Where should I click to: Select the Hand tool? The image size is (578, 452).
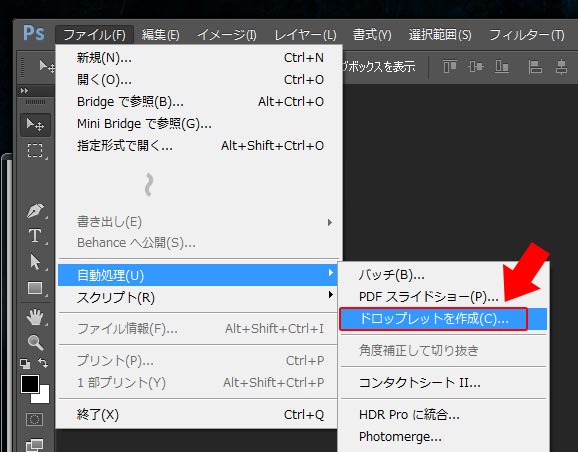tap(35, 317)
